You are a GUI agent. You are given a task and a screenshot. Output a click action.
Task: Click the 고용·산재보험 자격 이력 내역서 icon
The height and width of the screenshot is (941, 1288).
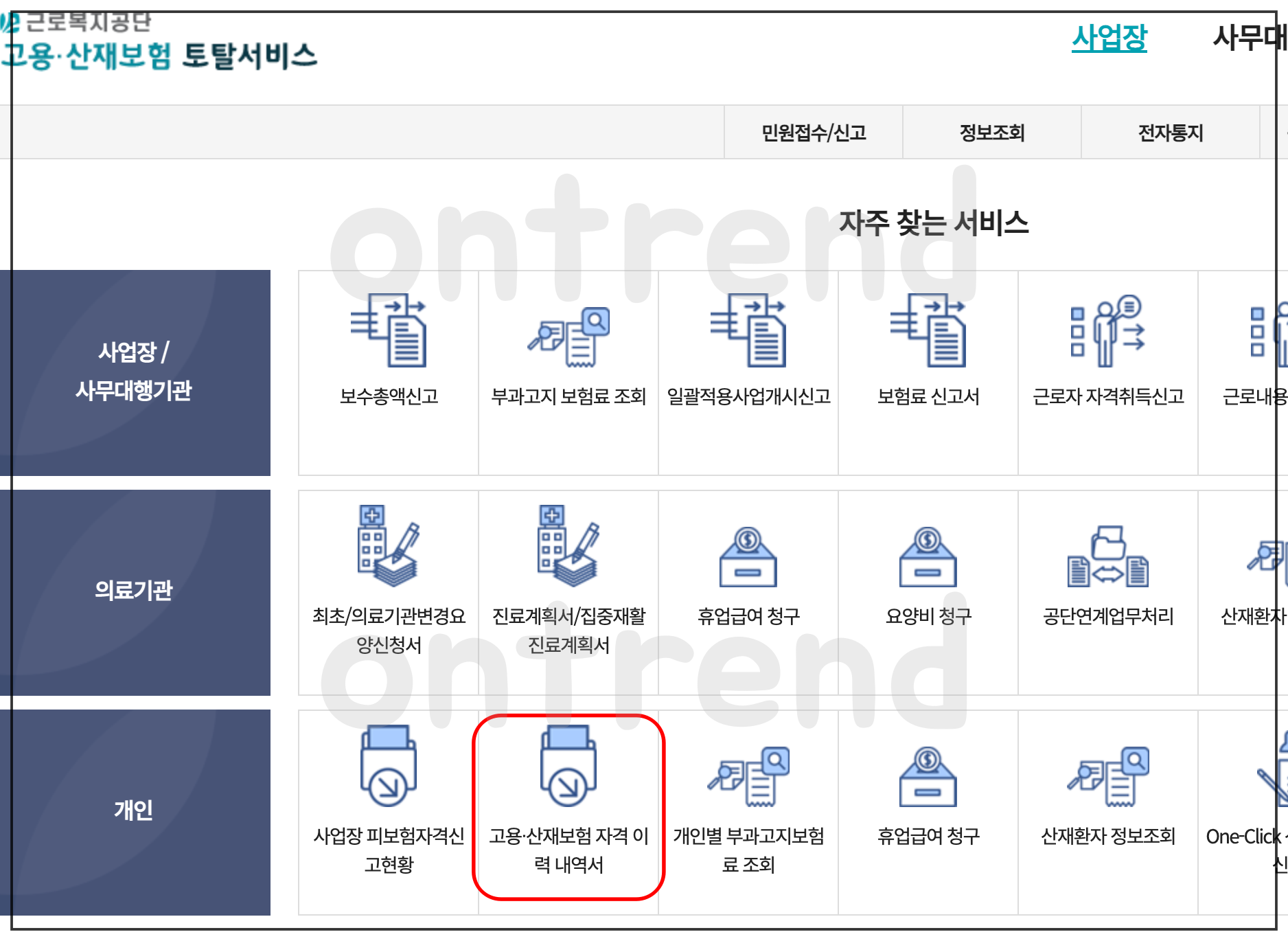[x=568, y=766]
